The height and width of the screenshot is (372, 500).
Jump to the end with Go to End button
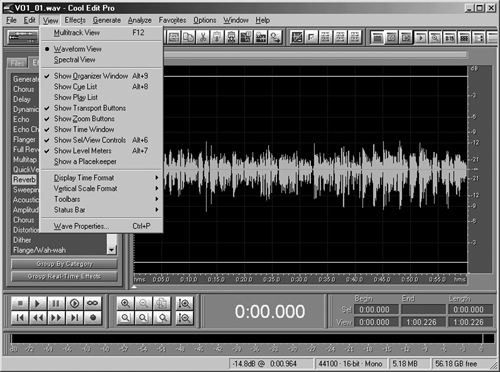pos(74,318)
